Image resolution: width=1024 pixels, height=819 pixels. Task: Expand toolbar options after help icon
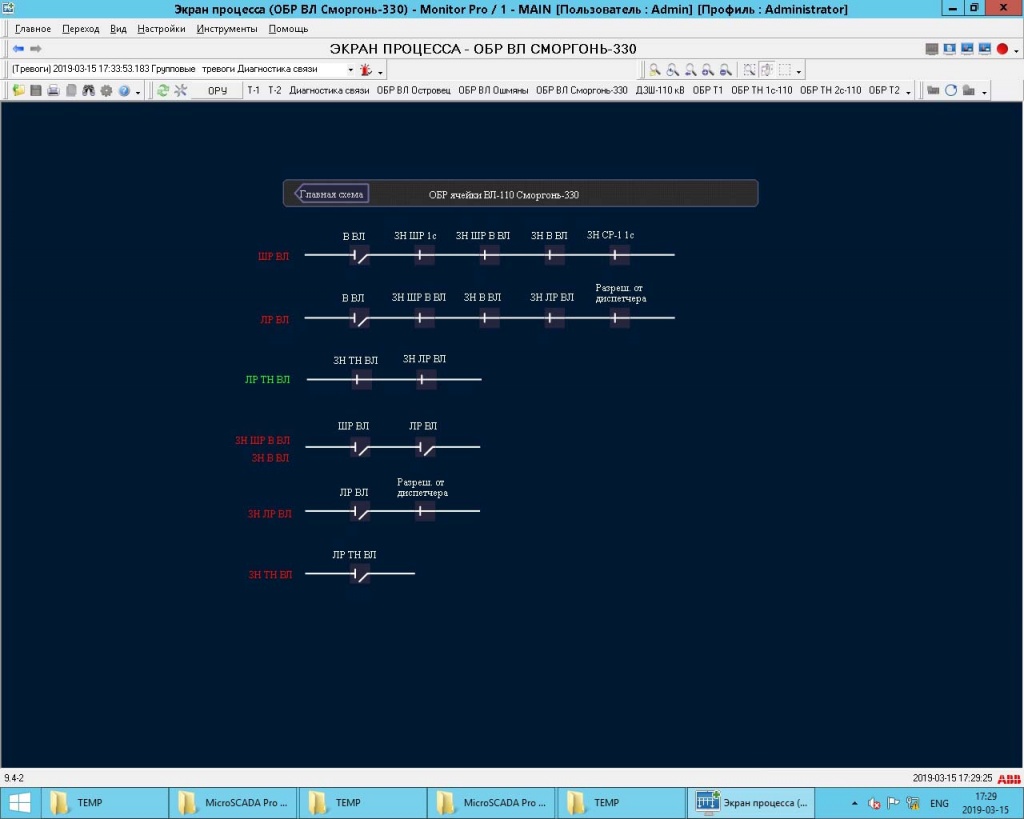pos(138,93)
